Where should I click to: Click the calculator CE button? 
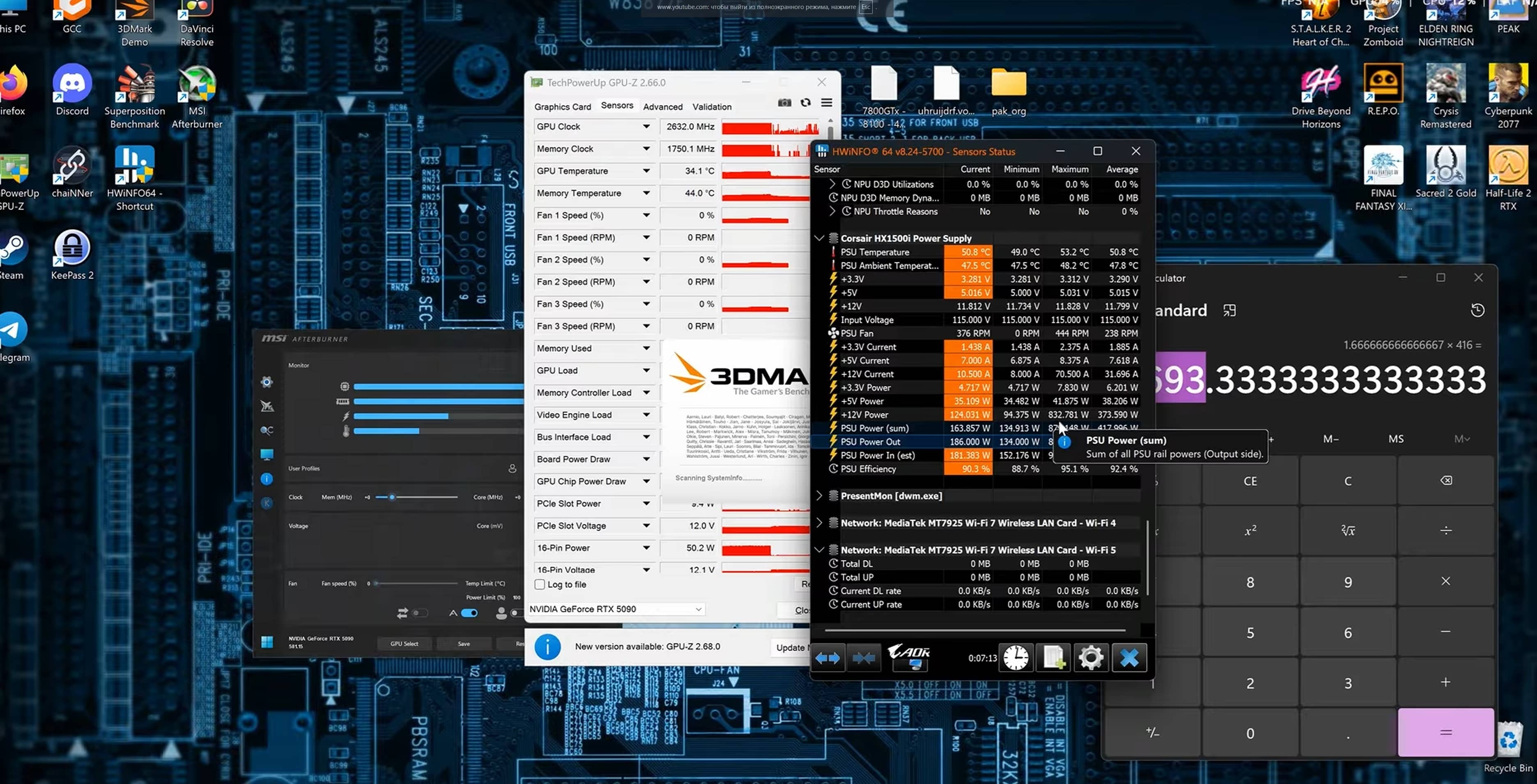click(1250, 481)
